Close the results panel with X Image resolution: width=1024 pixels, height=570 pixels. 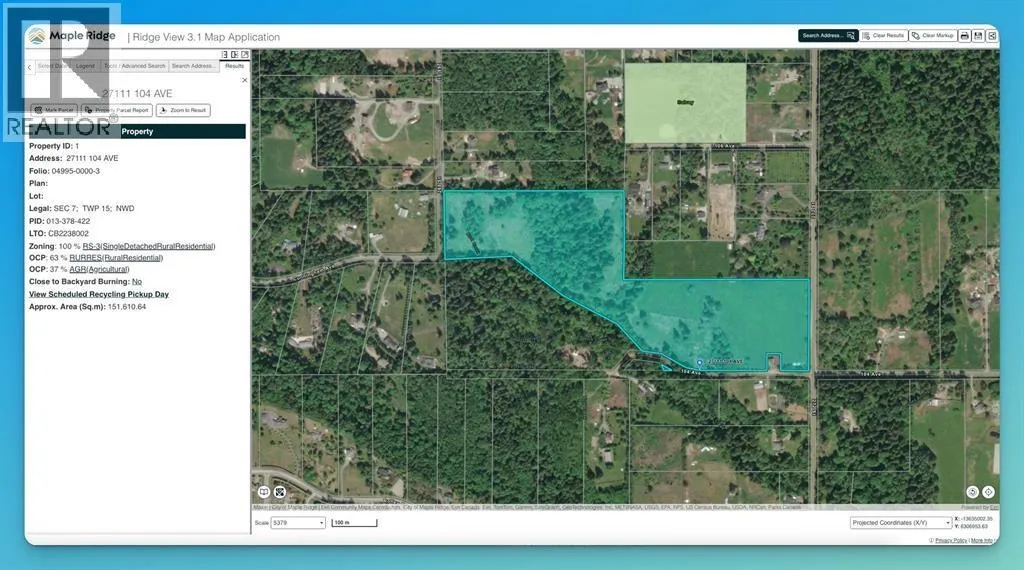[x=244, y=80]
